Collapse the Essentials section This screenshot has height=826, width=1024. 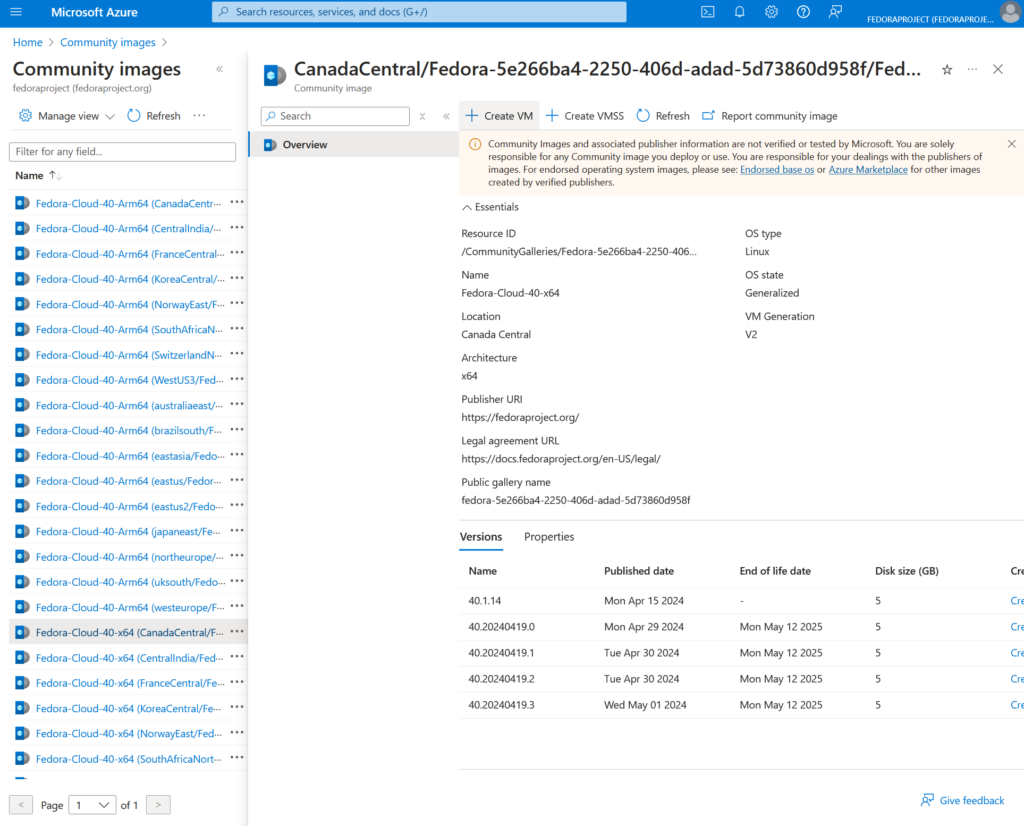pos(490,207)
